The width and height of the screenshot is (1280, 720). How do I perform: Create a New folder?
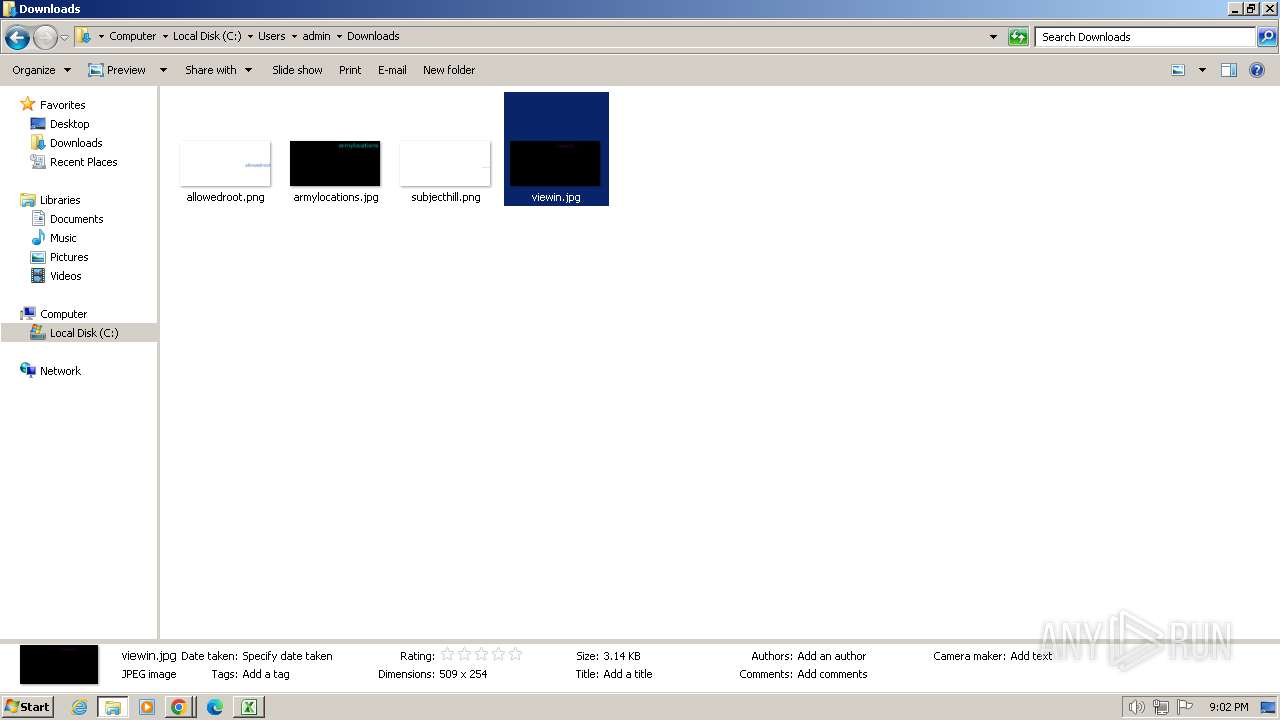(449, 70)
